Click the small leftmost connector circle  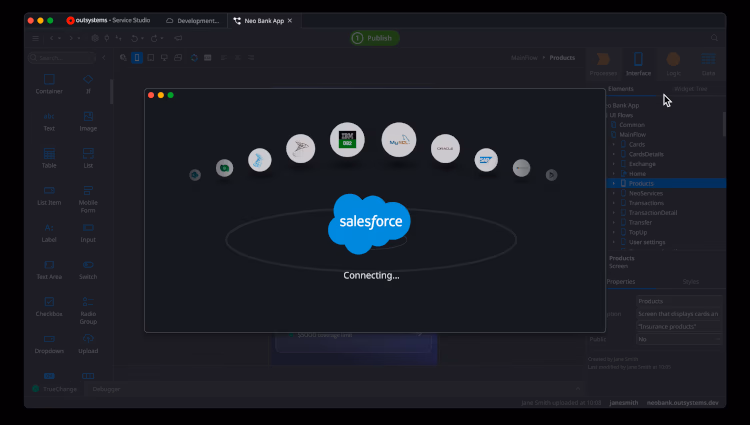195,175
